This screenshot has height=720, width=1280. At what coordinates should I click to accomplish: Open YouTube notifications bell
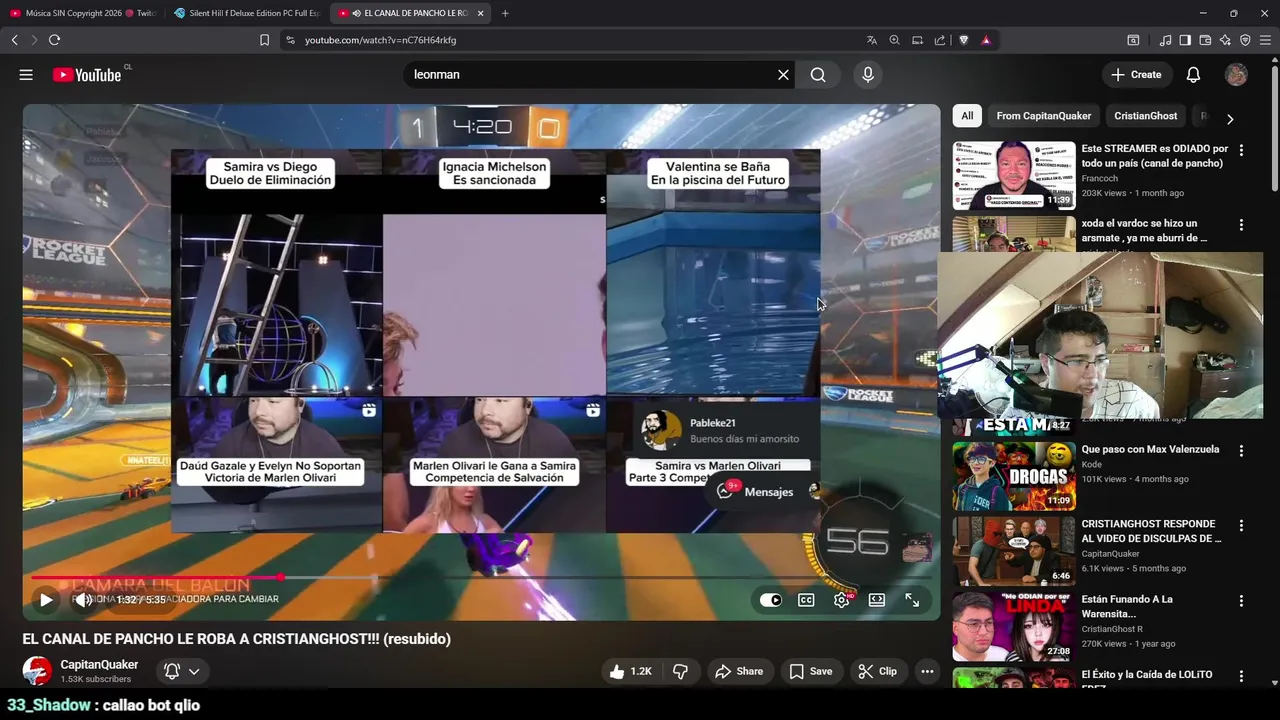click(x=1193, y=75)
